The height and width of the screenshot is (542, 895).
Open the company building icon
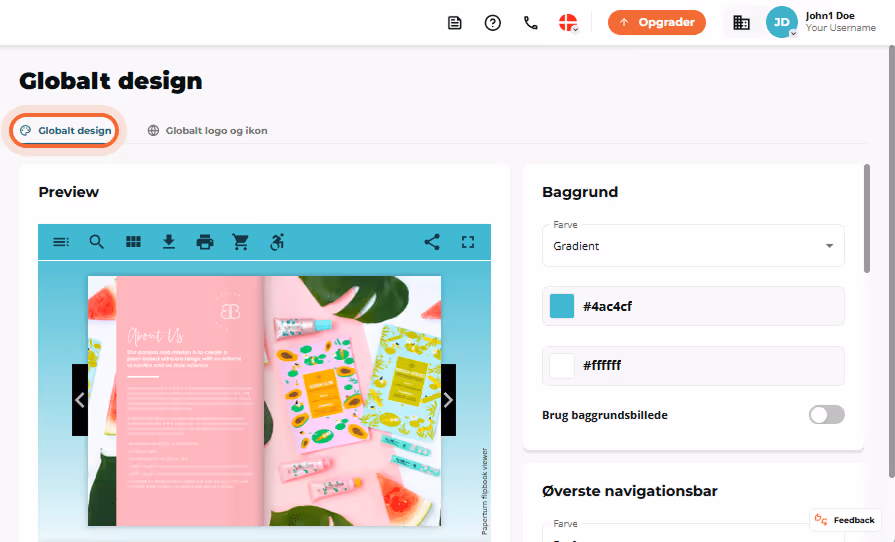[741, 23]
